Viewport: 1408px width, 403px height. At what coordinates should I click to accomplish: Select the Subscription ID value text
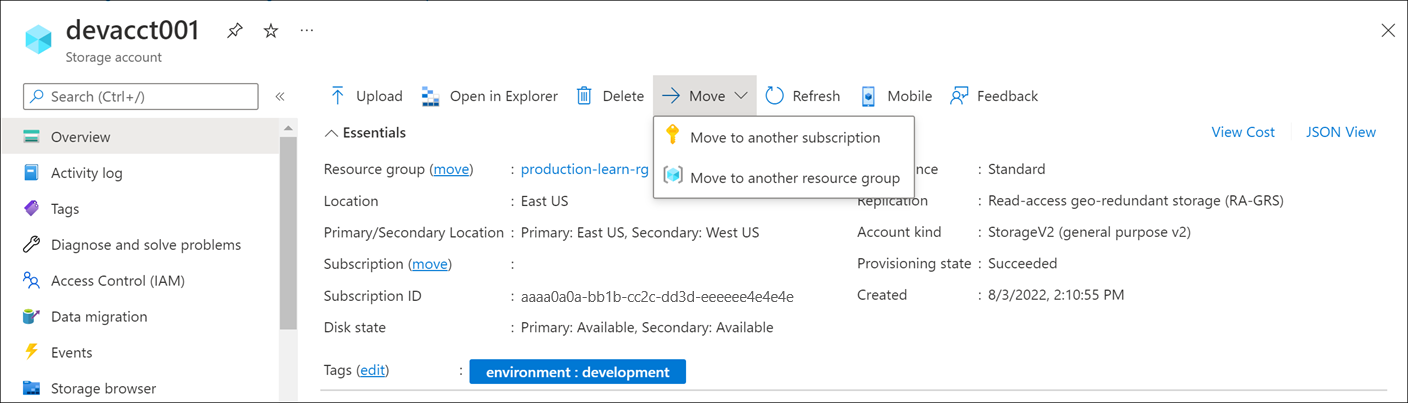click(657, 296)
